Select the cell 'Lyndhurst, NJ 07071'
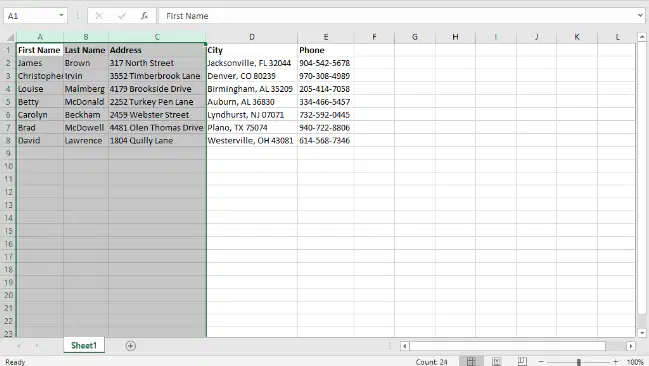Screen dimensions: 649x366 pos(252,115)
